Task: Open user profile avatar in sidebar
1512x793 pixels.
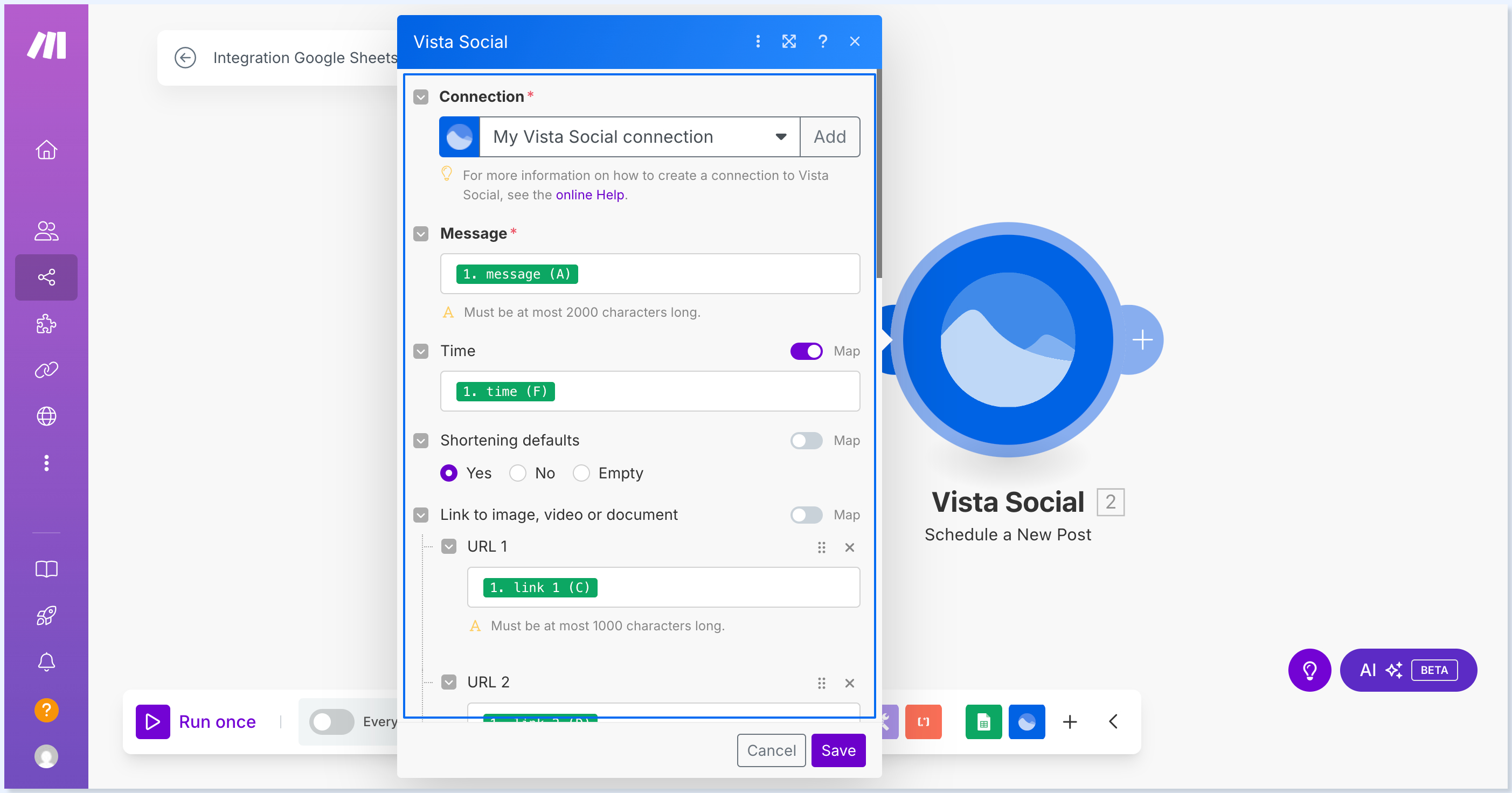Action: (x=46, y=756)
